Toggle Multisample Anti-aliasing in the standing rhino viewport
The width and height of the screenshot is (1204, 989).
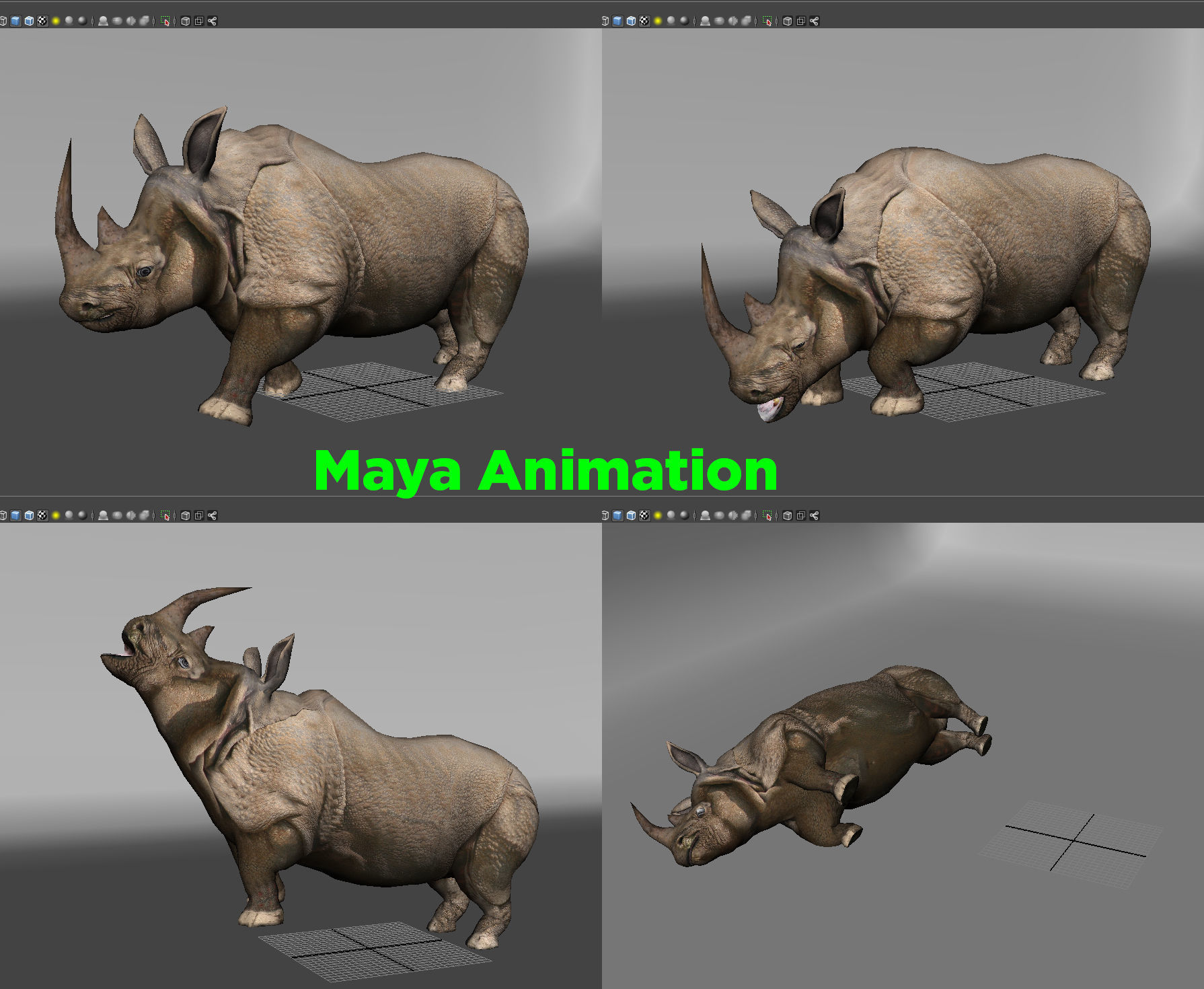[130, 21]
